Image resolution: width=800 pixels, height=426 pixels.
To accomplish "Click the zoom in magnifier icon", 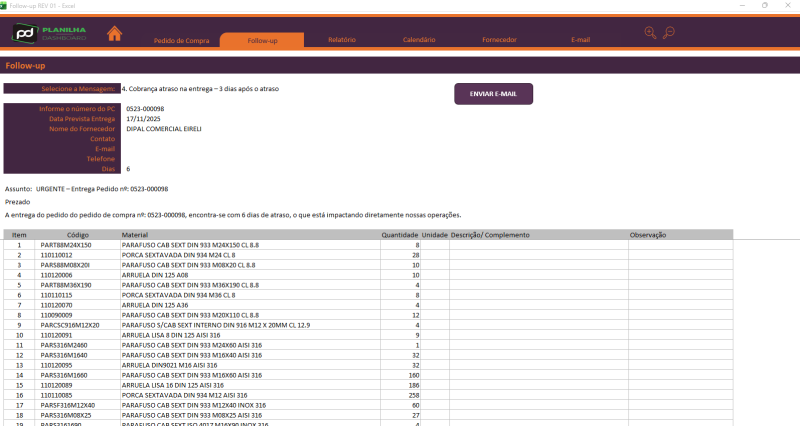I will tap(651, 33).
